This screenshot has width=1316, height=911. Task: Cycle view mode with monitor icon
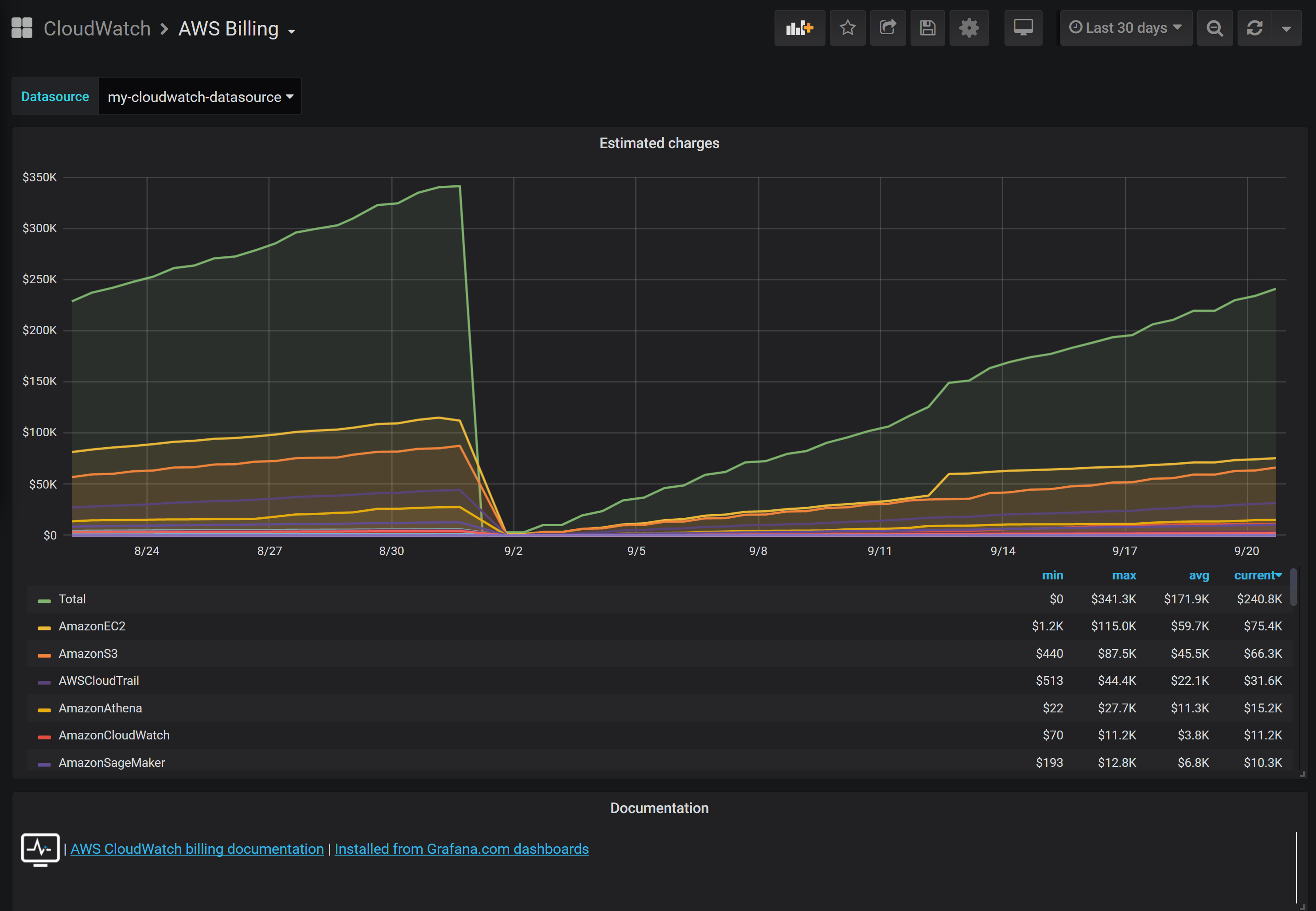point(1023,28)
